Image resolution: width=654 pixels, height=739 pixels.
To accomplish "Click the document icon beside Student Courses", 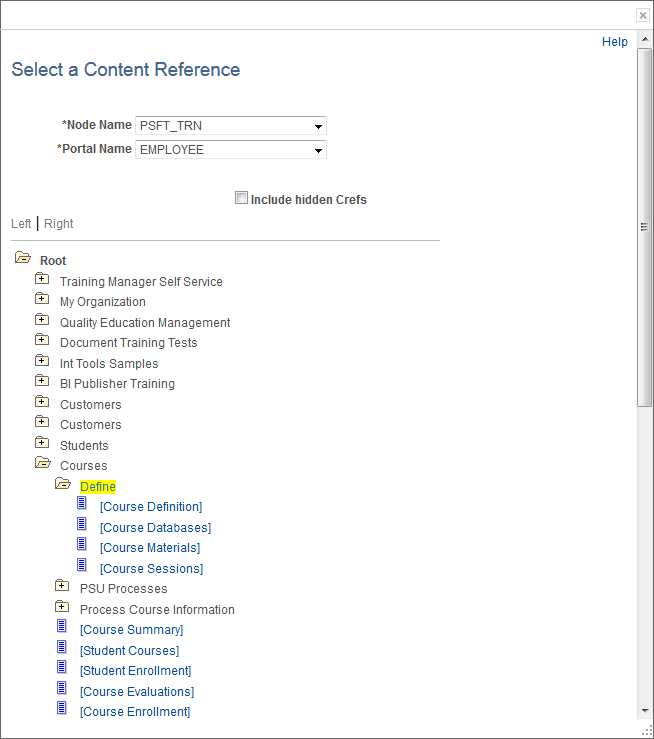I will pyautogui.click(x=62, y=647).
